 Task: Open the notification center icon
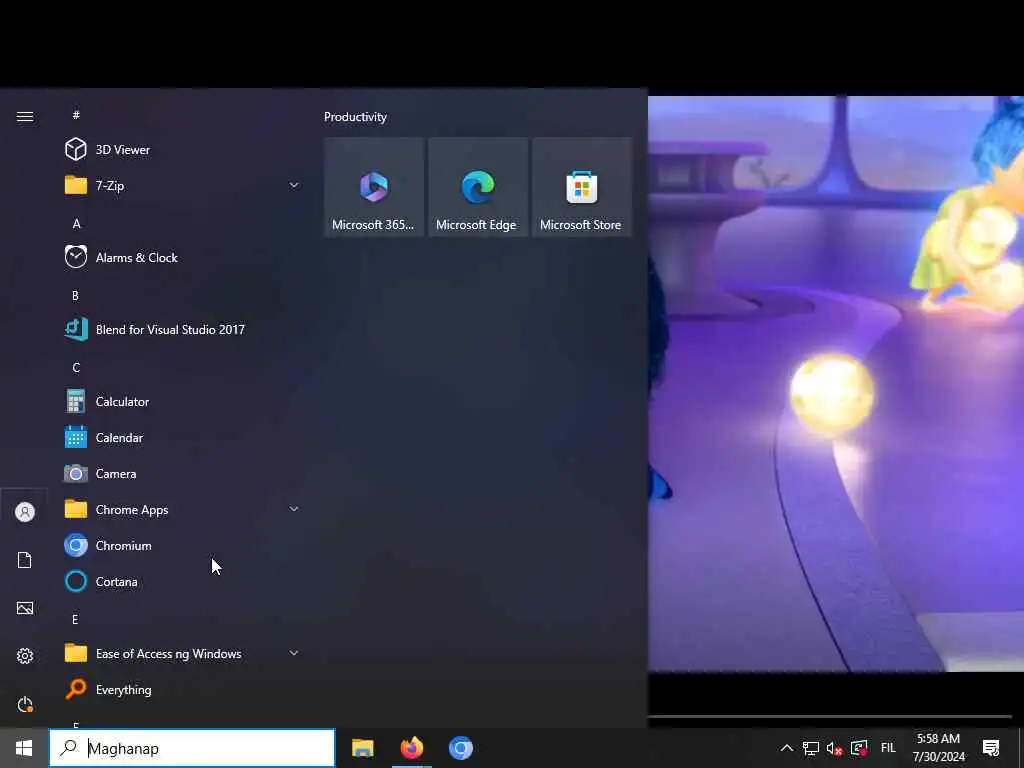tap(991, 748)
